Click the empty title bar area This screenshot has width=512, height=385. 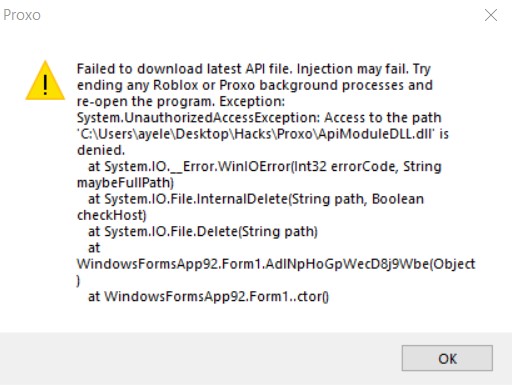(x=260, y=15)
